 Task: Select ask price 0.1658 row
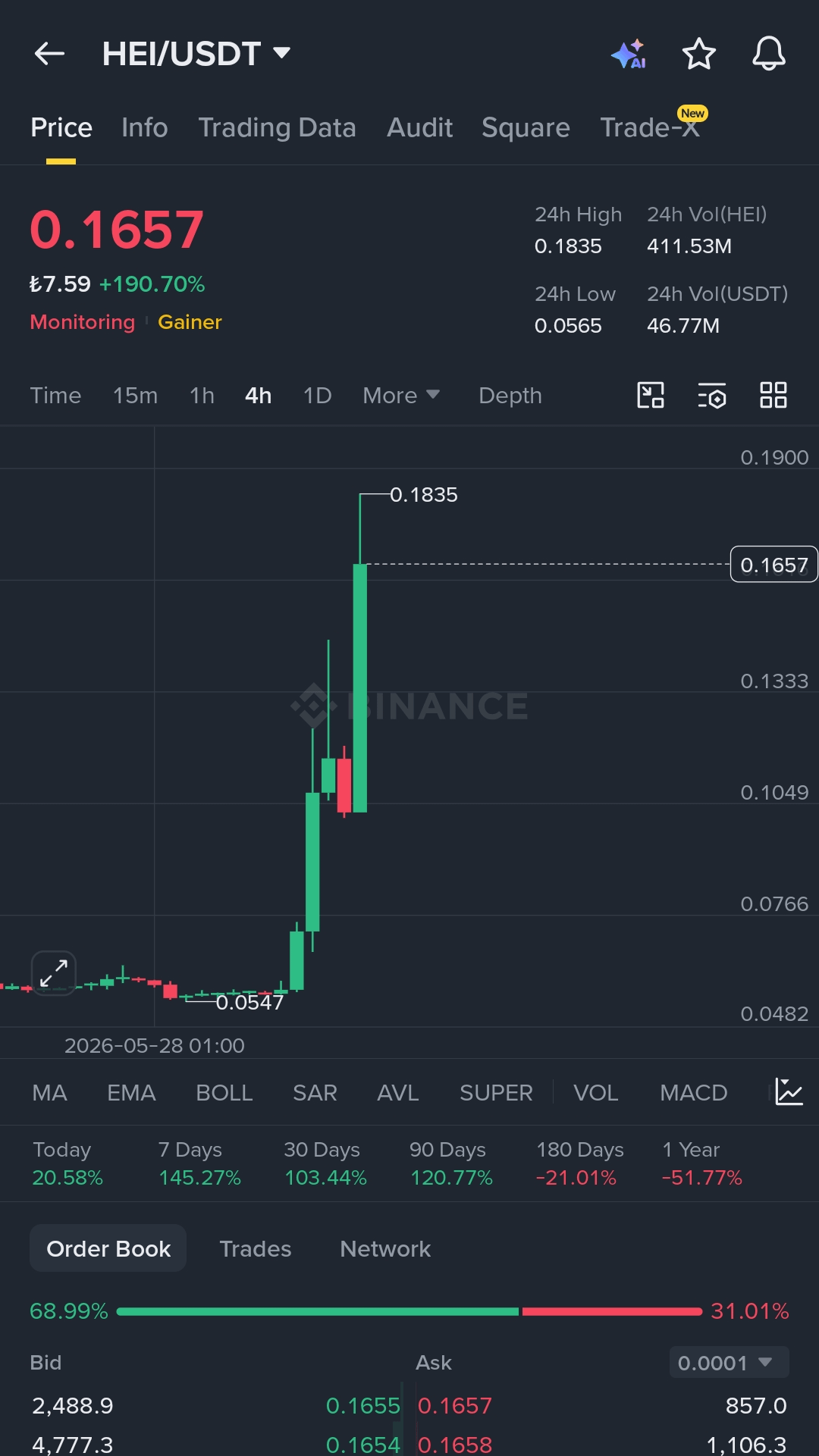tap(455, 1445)
